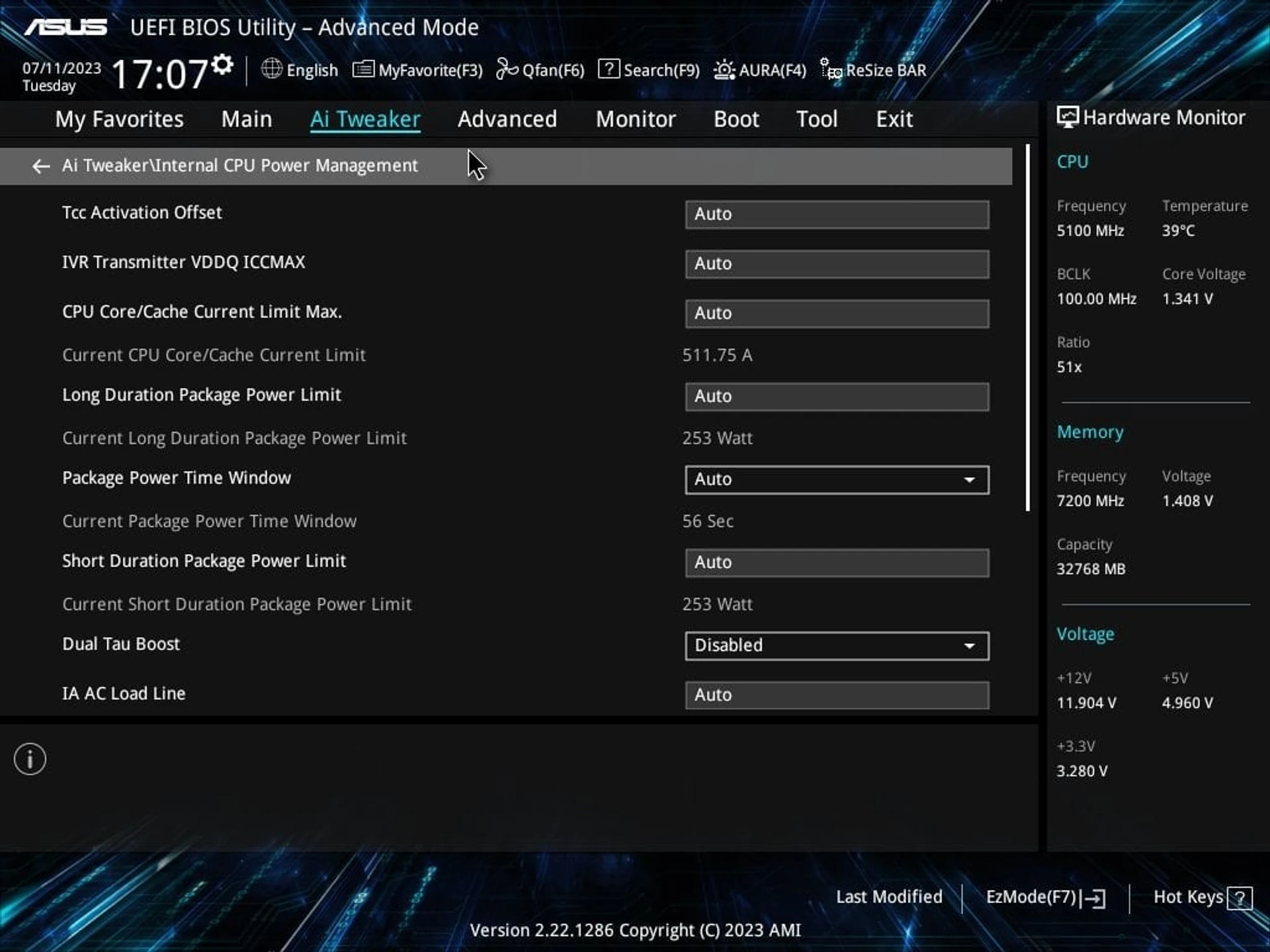Open the clock settings gear icon

pos(223,65)
